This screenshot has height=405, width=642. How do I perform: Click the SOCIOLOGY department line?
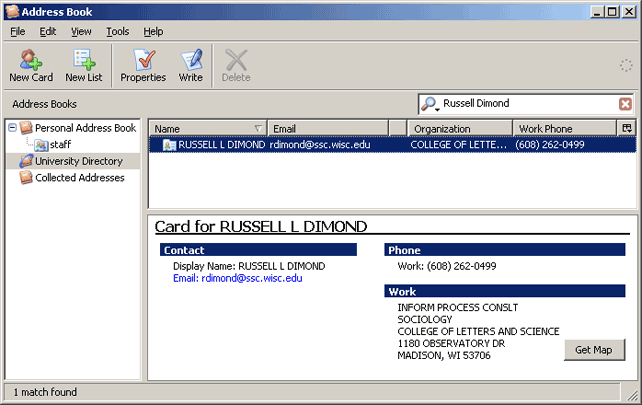click(425, 319)
